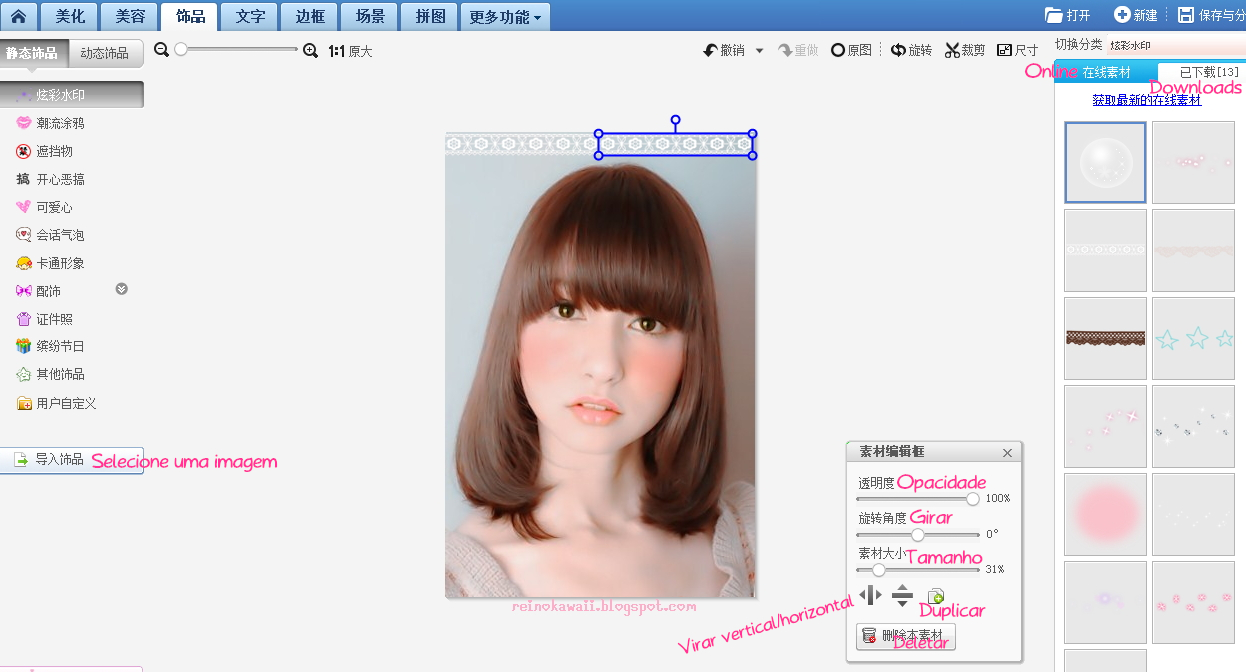The height and width of the screenshot is (672, 1246).
Task: Close the 素材编辑框 panel
Action: pos(1007,453)
